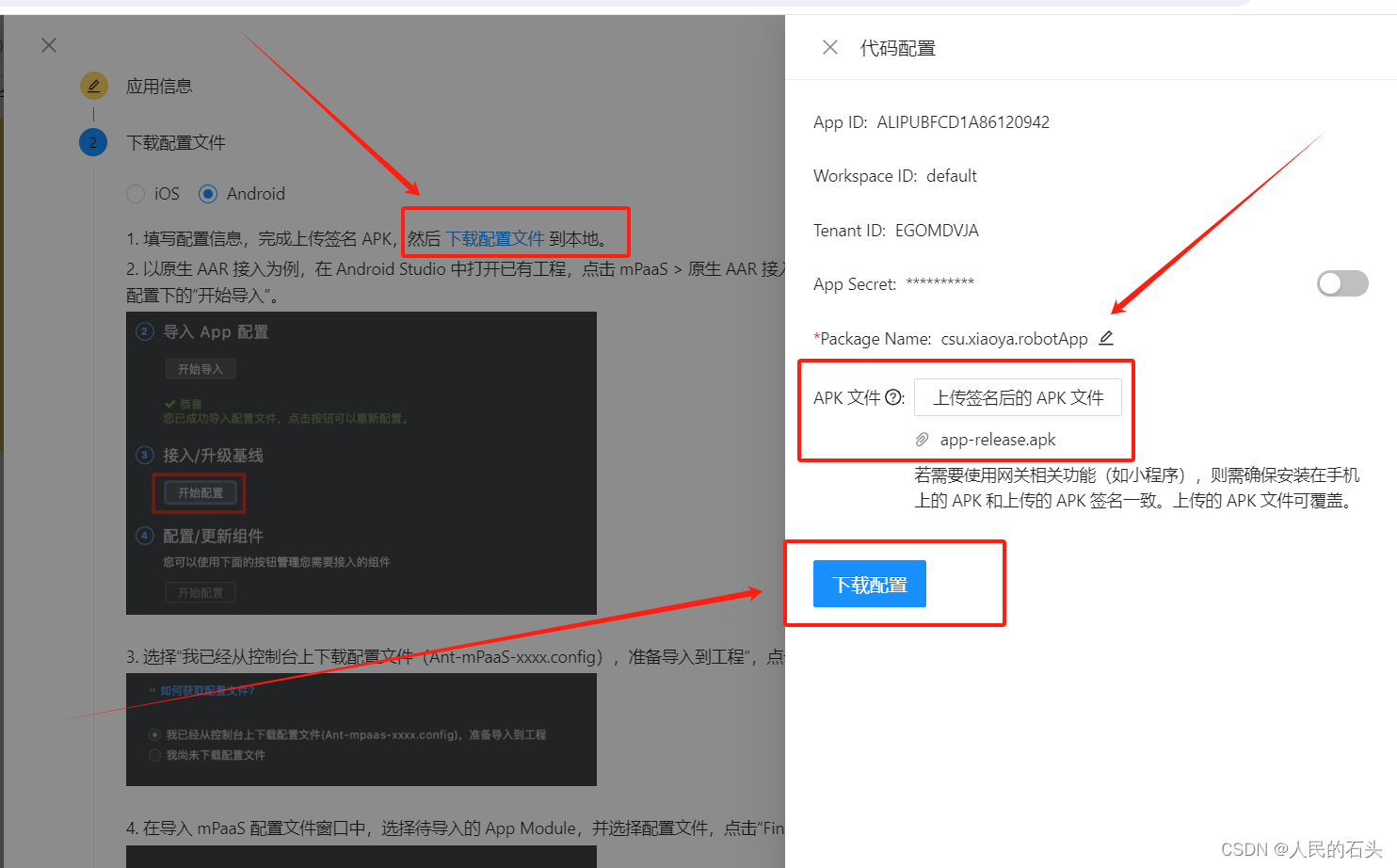Click the pencil icon on the 应用信息 step
The image size is (1397, 868).
93,85
